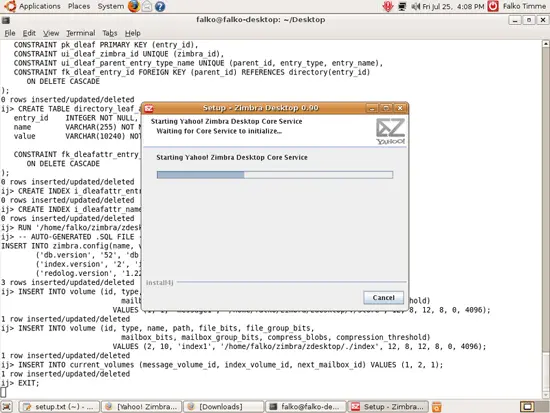550x413 pixels.
Task: Open the mail icon in top panel
Action: [x=147, y=6]
